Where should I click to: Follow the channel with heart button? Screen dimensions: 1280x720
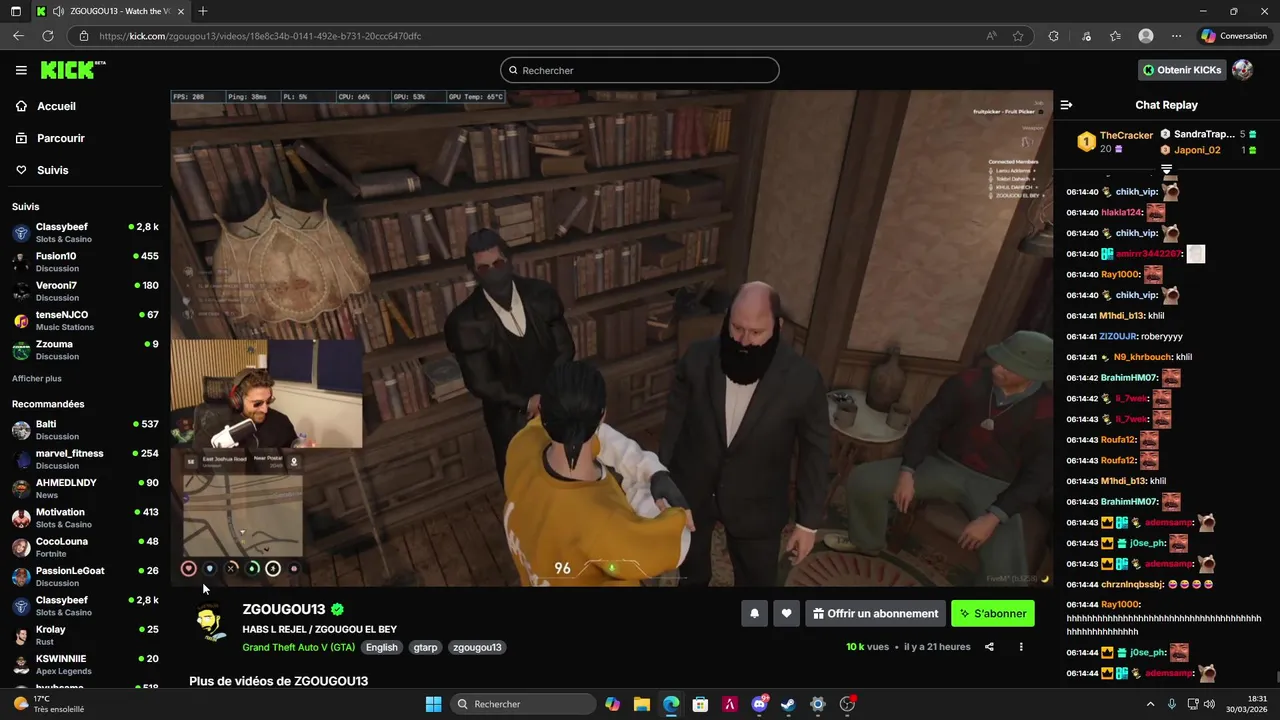[x=787, y=614]
